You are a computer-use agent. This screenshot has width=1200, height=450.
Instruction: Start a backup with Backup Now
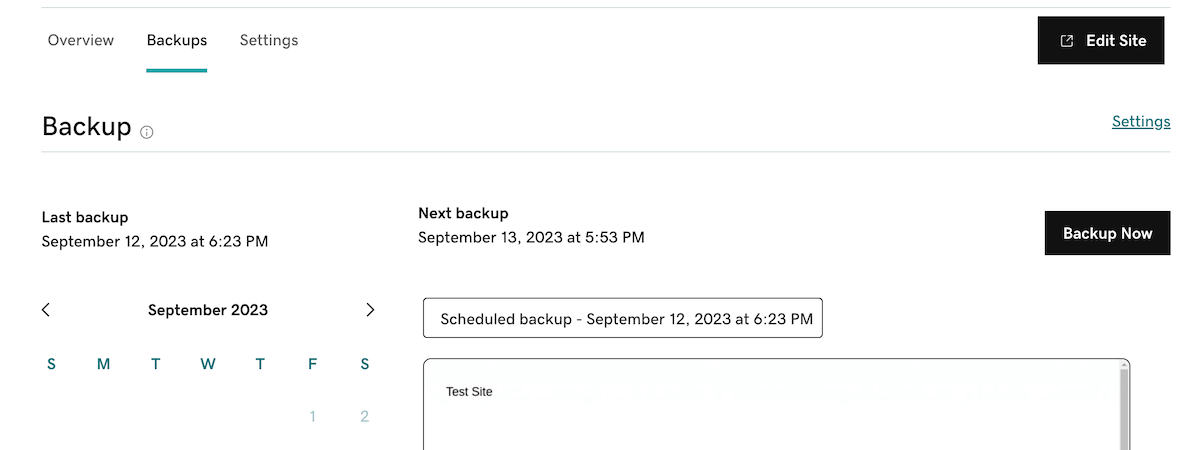click(x=1107, y=233)
